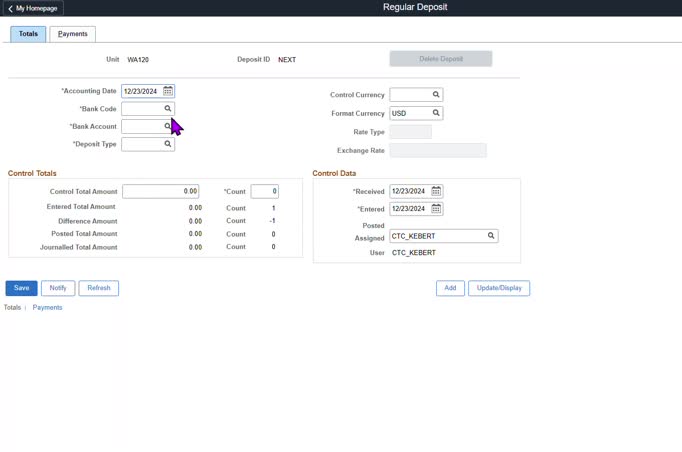Image resolution: width=682 pixels, height=452 pixels.
Task: Click the Journalled Total Amount label
Action: pos(79,247)
